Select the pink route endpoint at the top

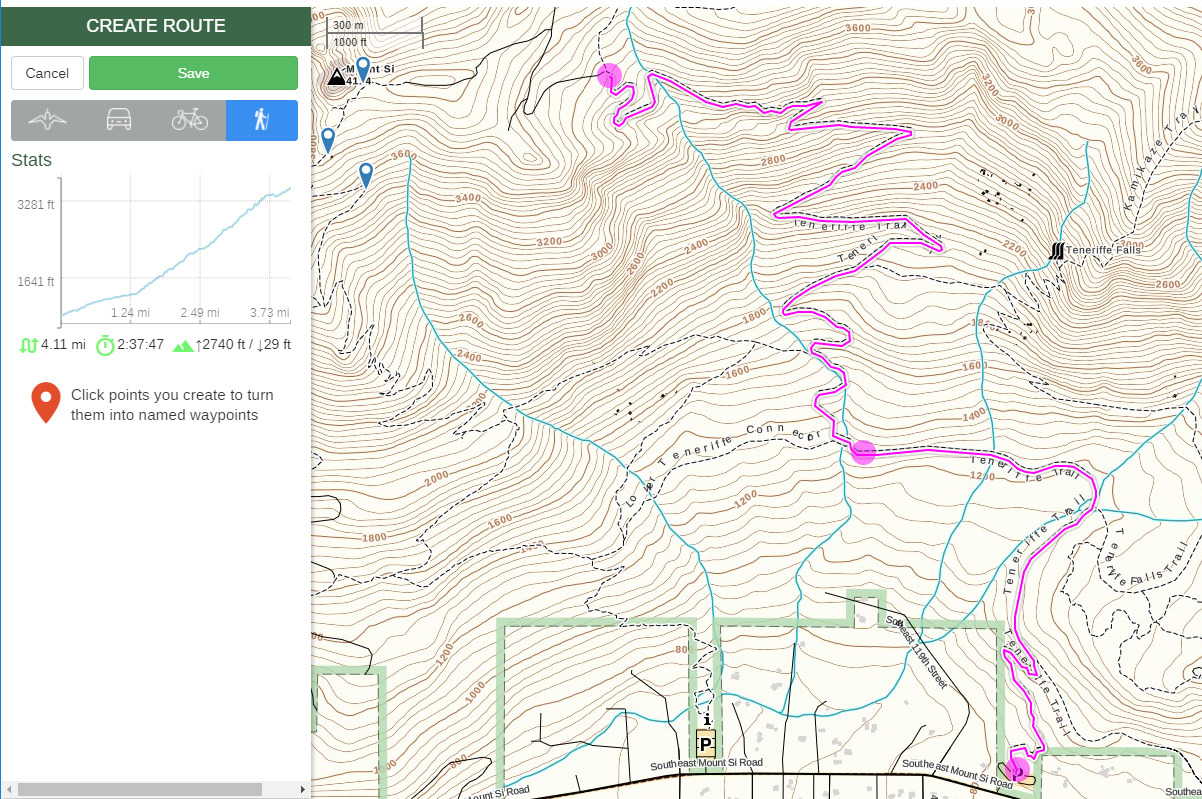pos(609,75)
